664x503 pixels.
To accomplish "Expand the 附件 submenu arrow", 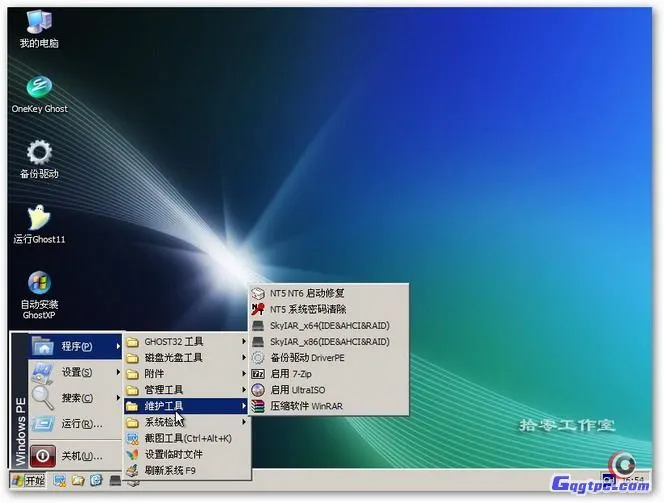I will [244, 373].
